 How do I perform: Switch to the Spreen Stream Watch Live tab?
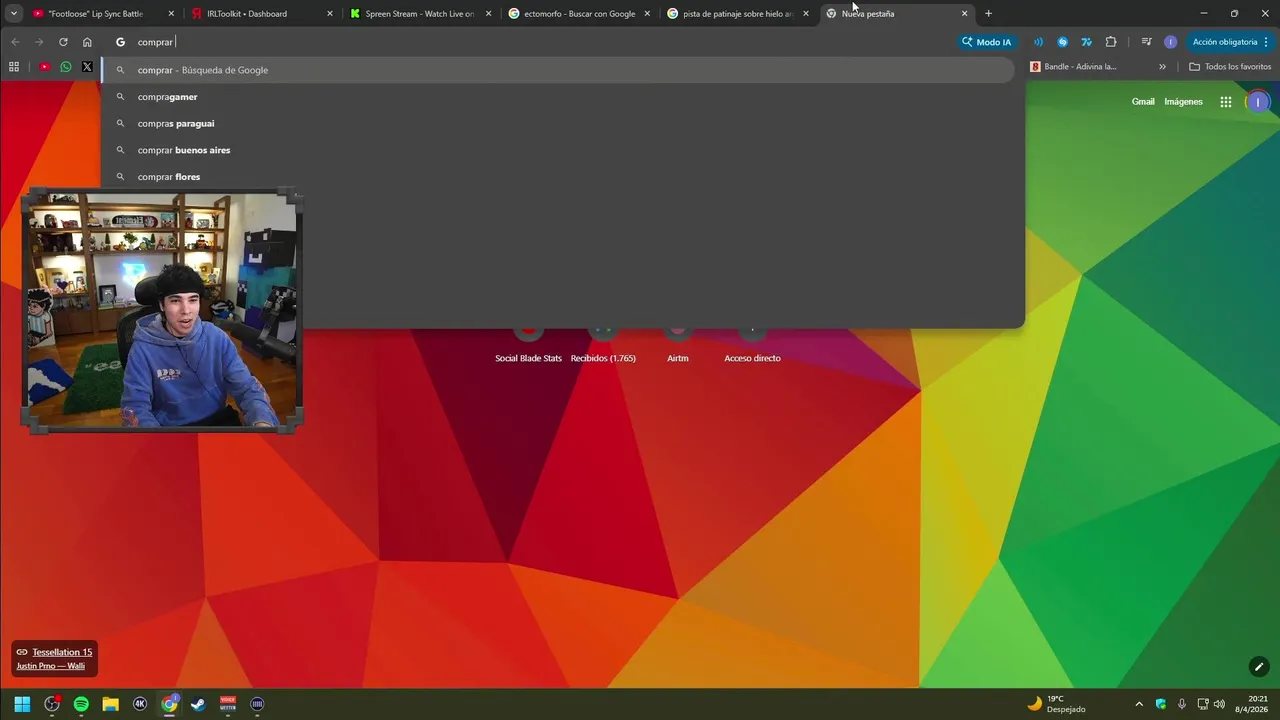422,14
